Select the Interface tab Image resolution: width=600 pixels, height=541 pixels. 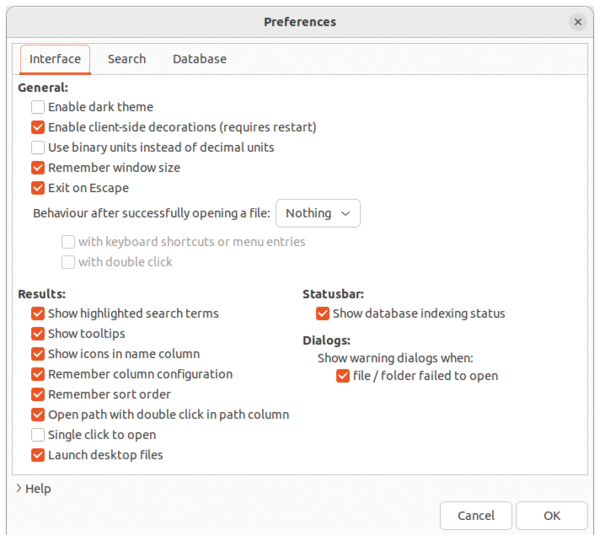(55, 59)
